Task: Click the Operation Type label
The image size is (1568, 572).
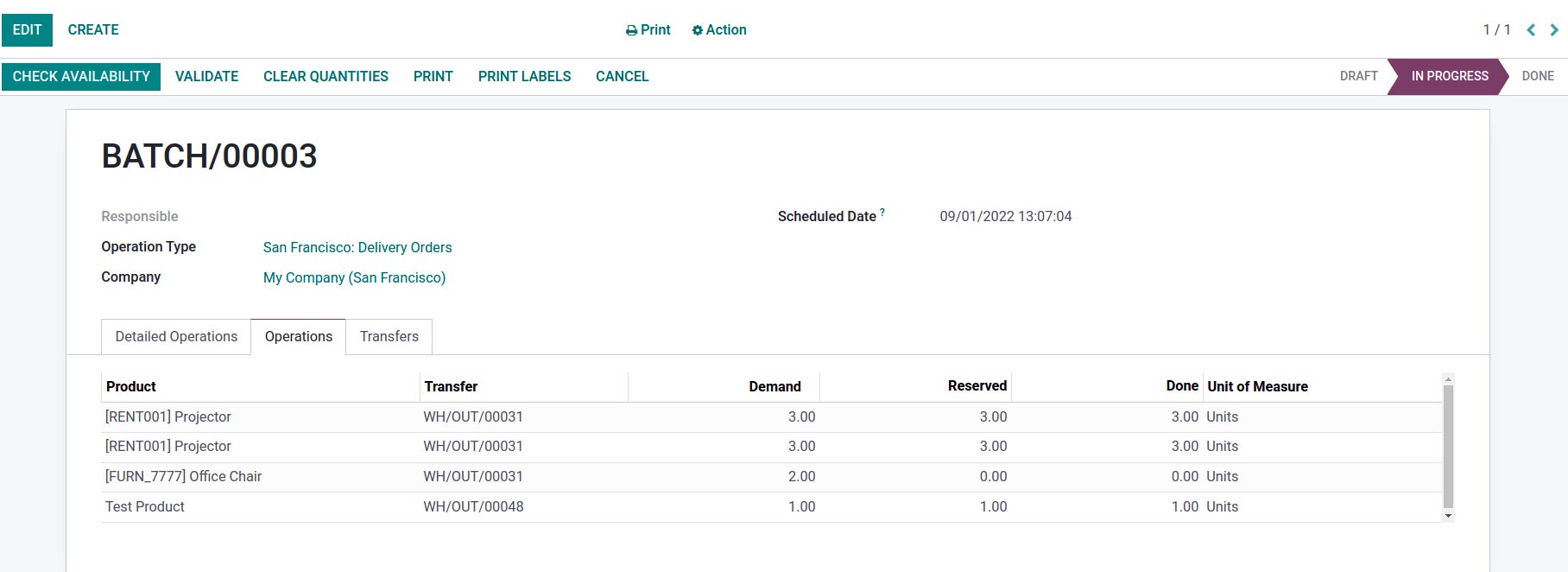Action: point(149,247)
